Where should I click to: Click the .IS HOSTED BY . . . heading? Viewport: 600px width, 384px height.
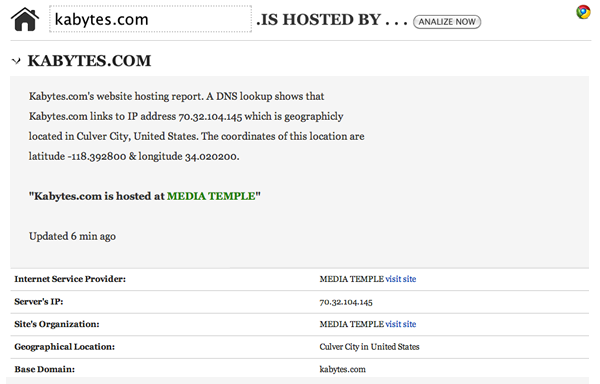332,20
